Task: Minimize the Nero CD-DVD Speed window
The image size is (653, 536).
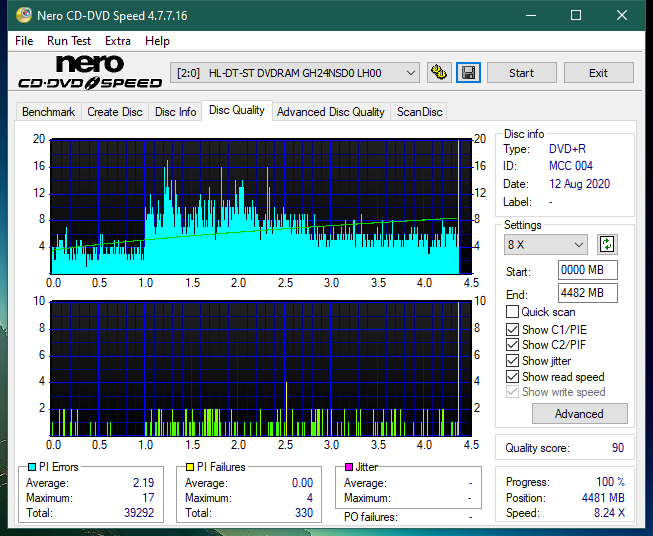Action: 531,15
